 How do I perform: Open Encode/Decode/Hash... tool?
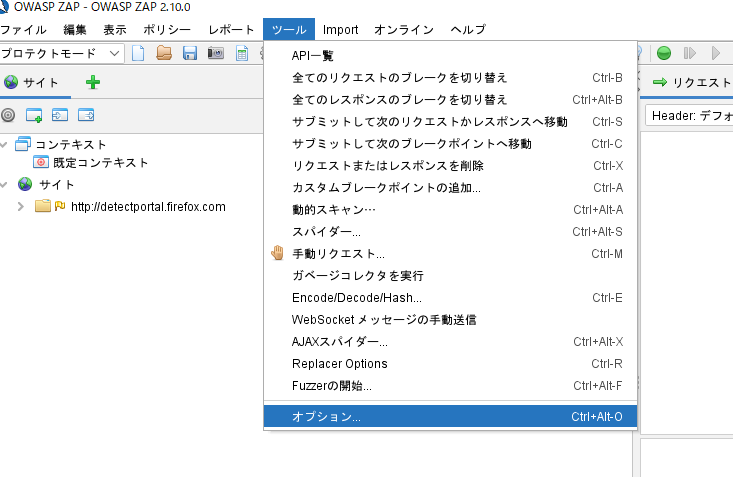(450, 297)
